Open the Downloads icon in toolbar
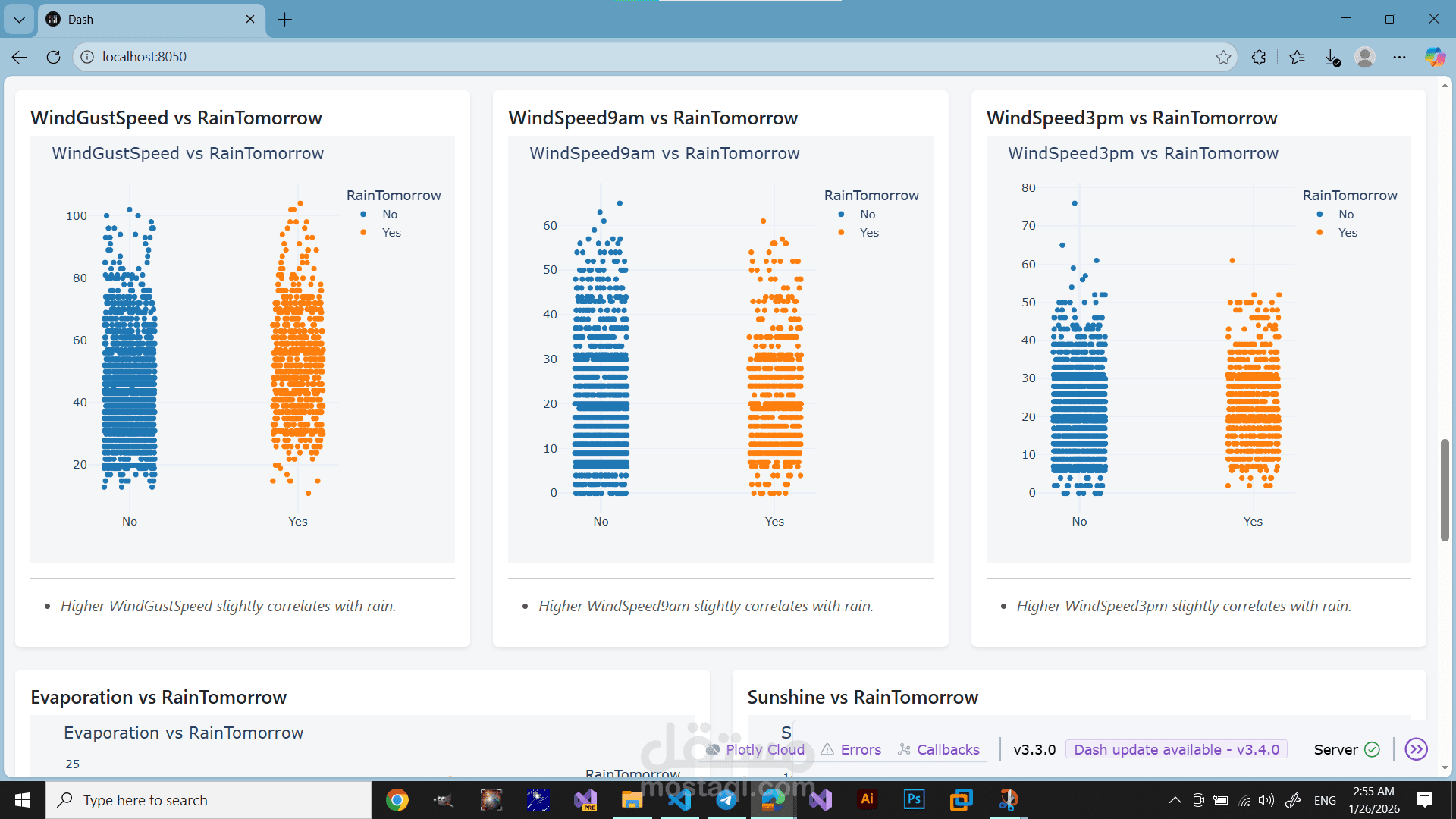Screen dimensions: 1456x819 point(1332,57)
